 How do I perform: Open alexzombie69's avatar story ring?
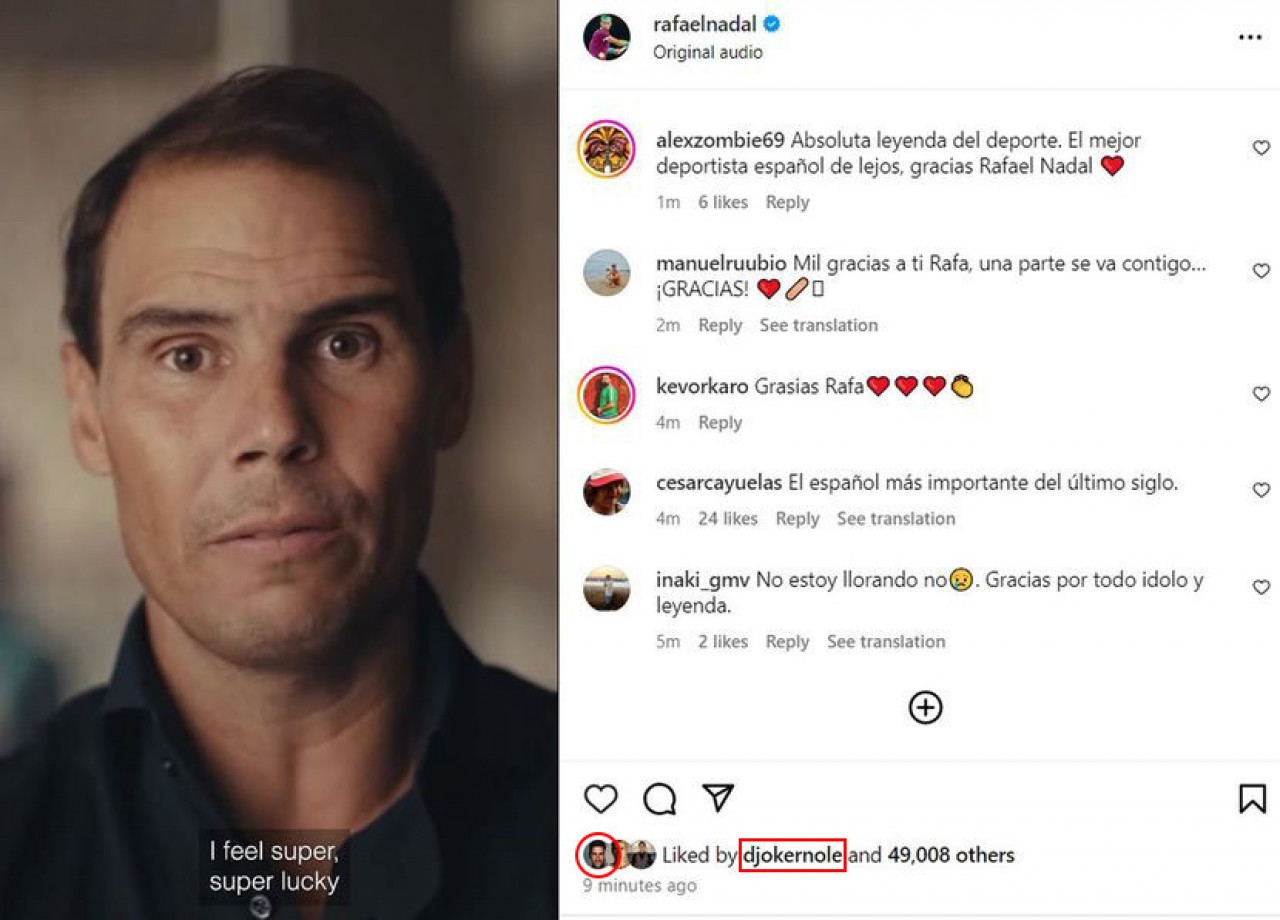607,150
